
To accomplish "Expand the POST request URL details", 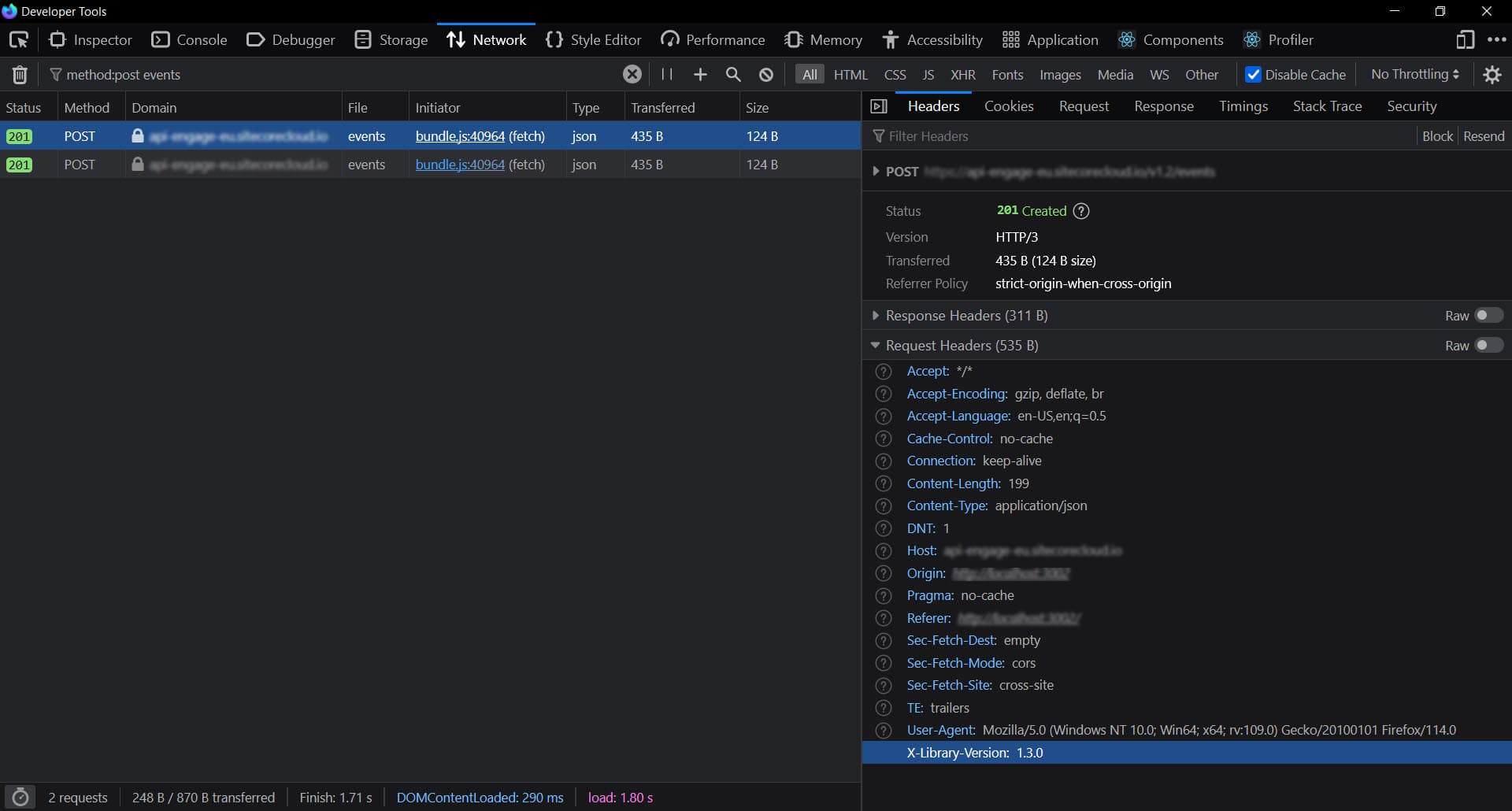I will coord(876,172).
